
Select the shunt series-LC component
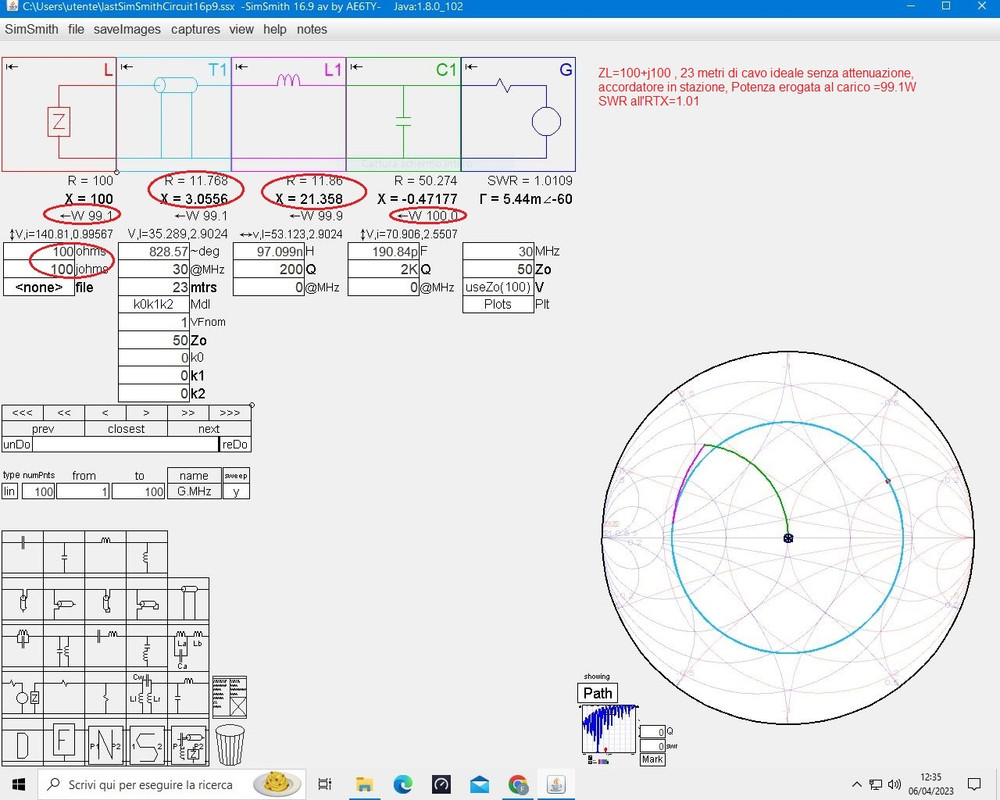pos(147,646)
